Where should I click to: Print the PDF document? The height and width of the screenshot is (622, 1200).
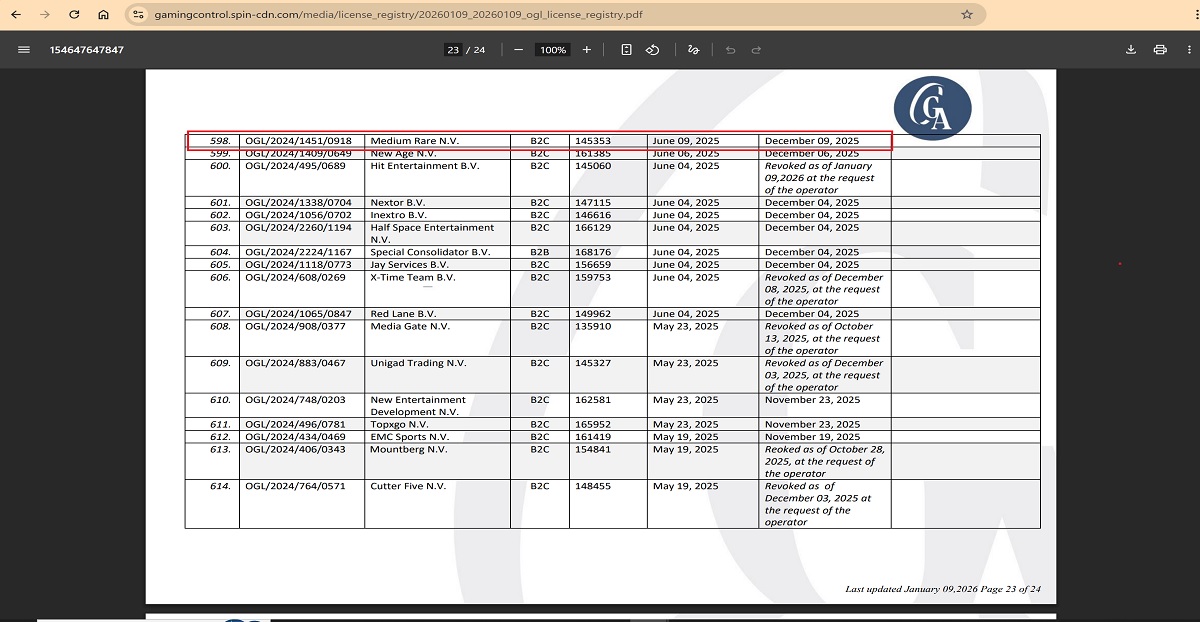pos(1160,50)
